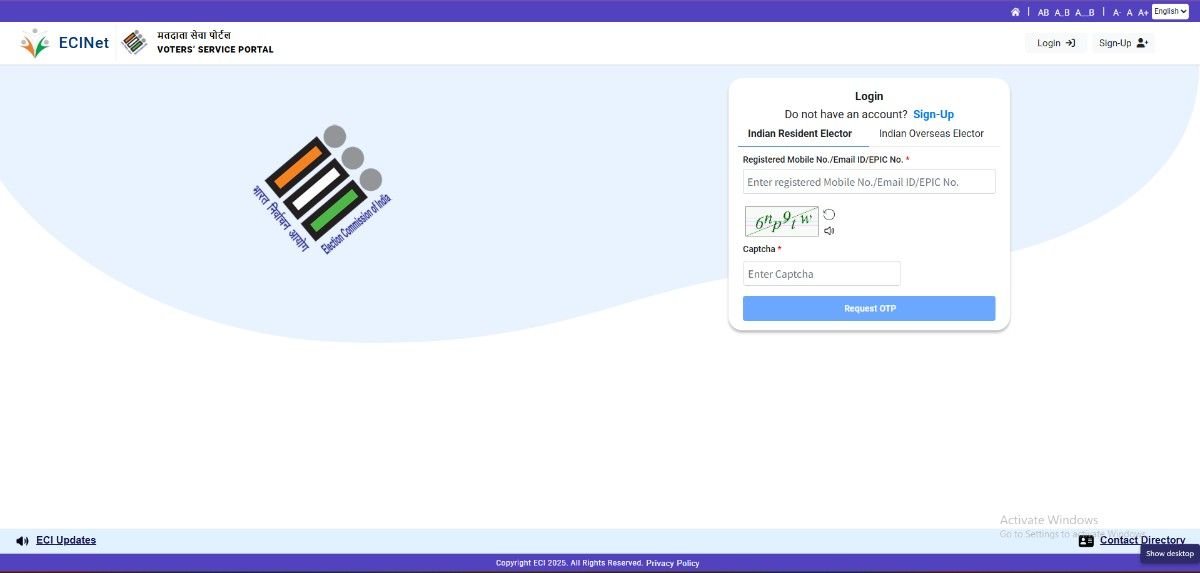Click the ECI Updates megaphone icon
The image size is (1200, 573).
click(22, 541)
